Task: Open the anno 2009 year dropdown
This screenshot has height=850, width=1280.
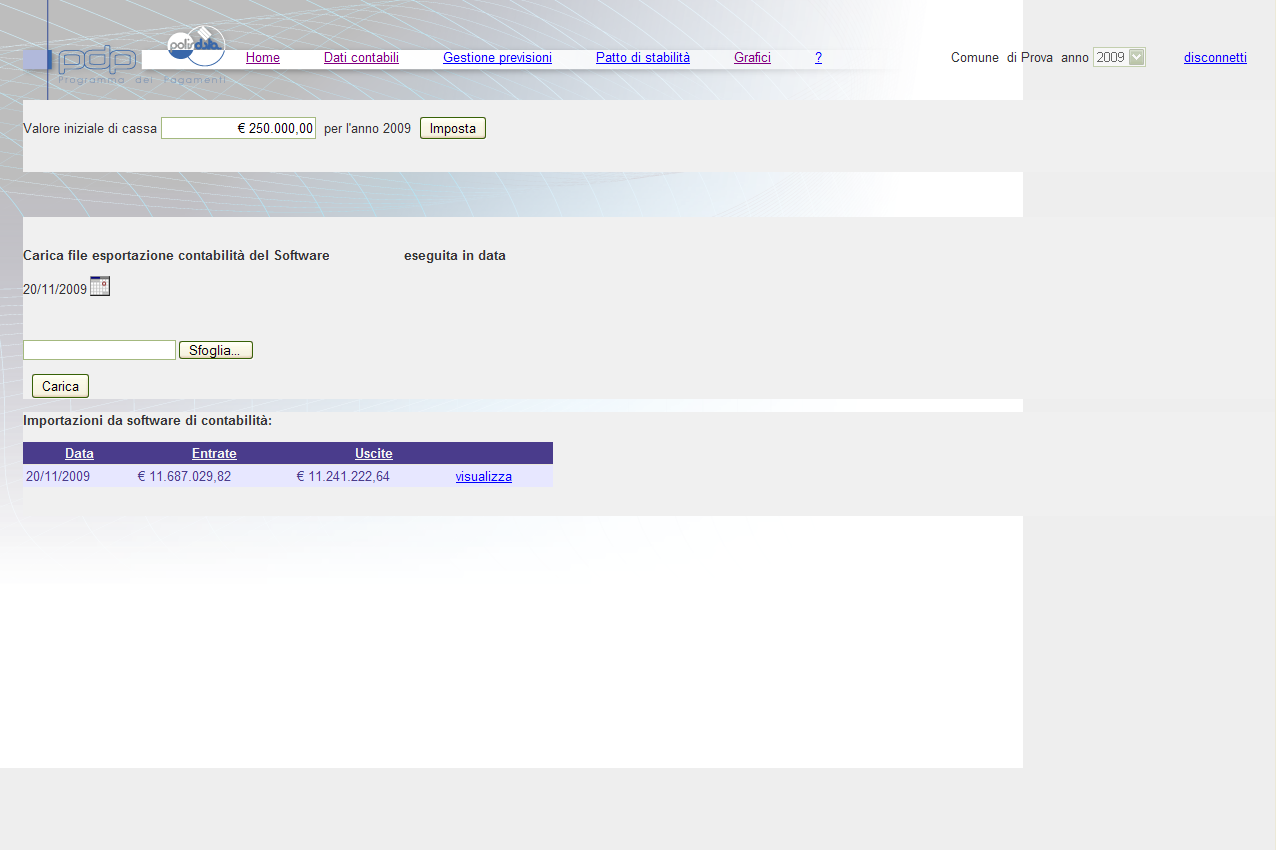Action: pyautogui.click(x=1119, y=57)
